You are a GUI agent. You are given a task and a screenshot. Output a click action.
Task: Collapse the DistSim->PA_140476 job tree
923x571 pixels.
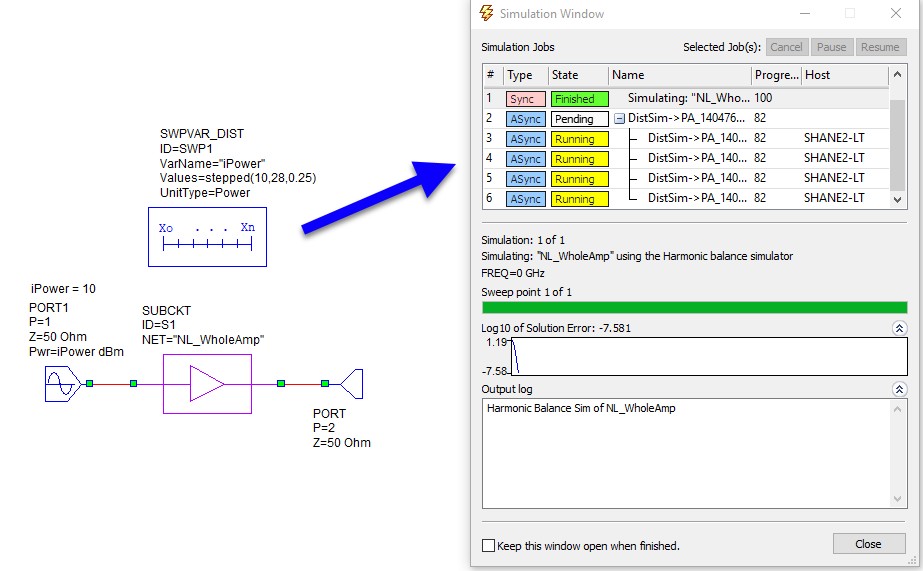(619, 118)
